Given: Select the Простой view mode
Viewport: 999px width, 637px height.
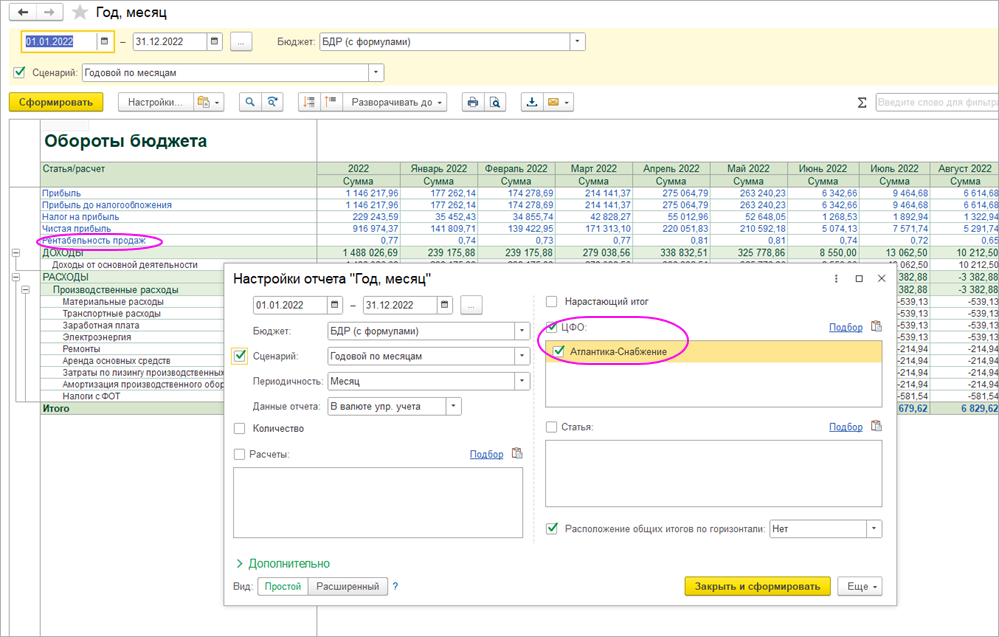Looking at the screenshot, I should pos(282,587).
